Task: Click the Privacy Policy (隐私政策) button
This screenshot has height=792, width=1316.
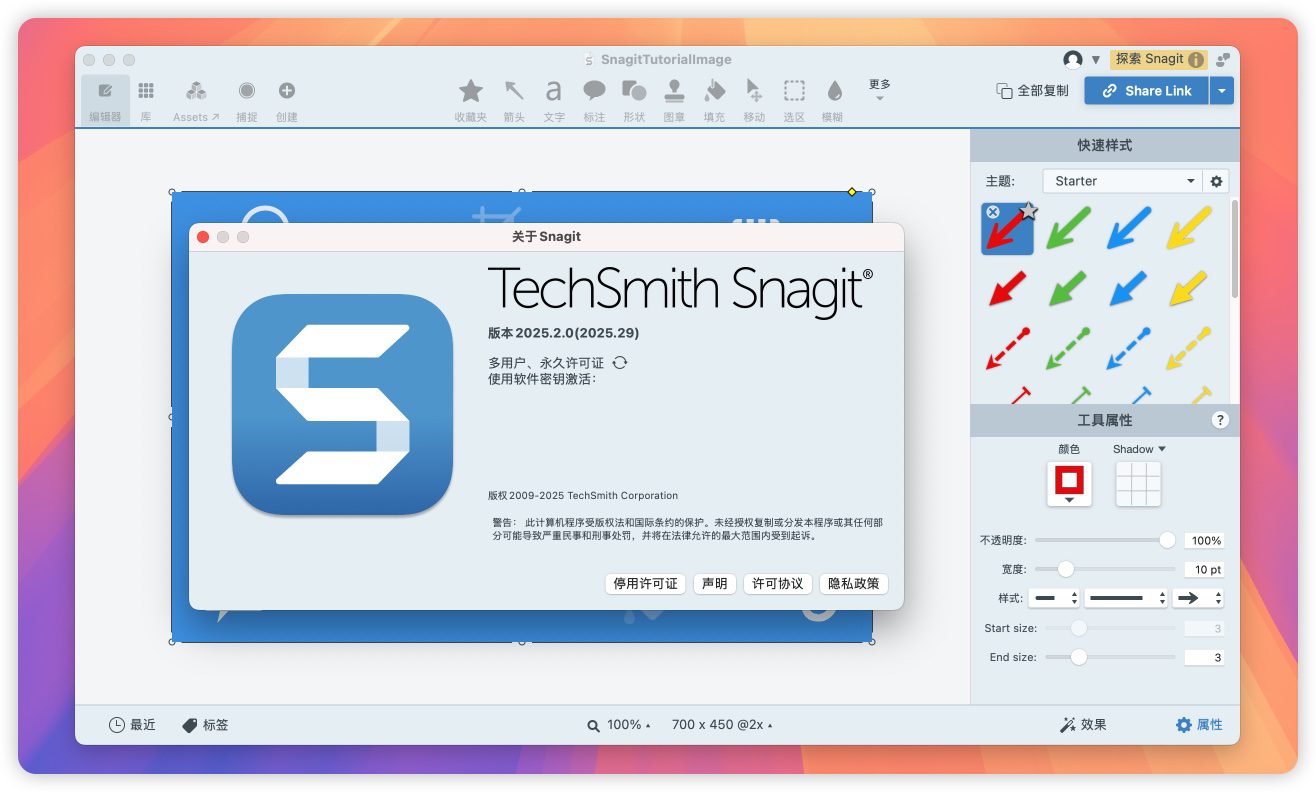Action: (854, 583)
